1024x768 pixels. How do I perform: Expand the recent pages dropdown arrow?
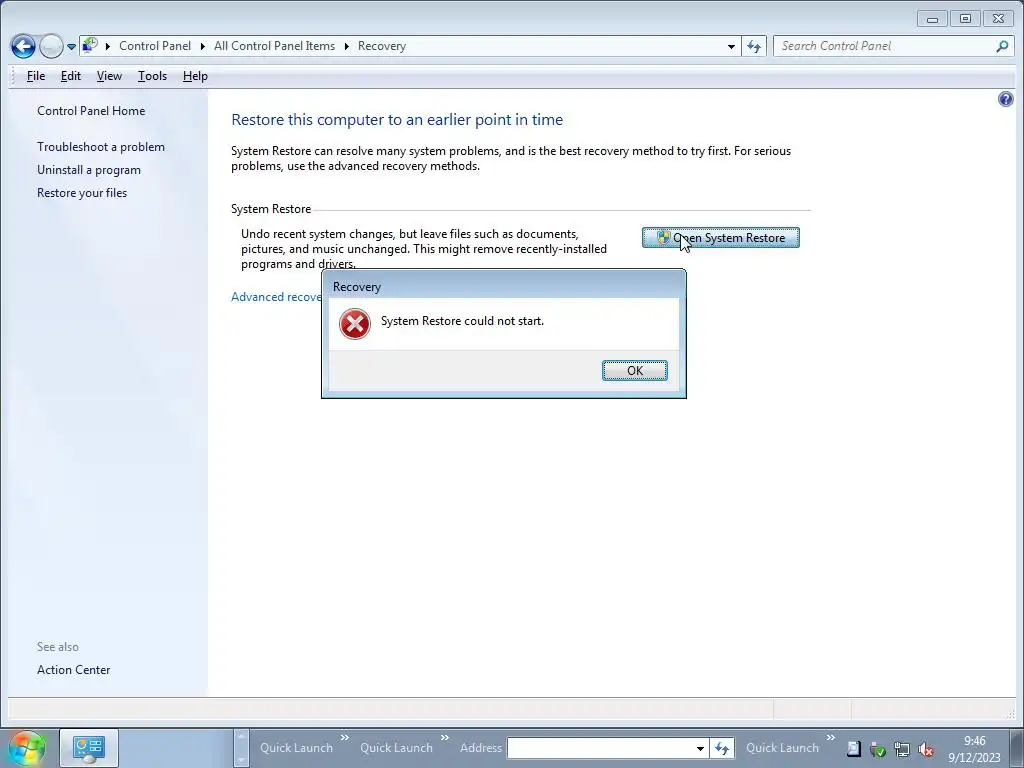click(71, 47)
